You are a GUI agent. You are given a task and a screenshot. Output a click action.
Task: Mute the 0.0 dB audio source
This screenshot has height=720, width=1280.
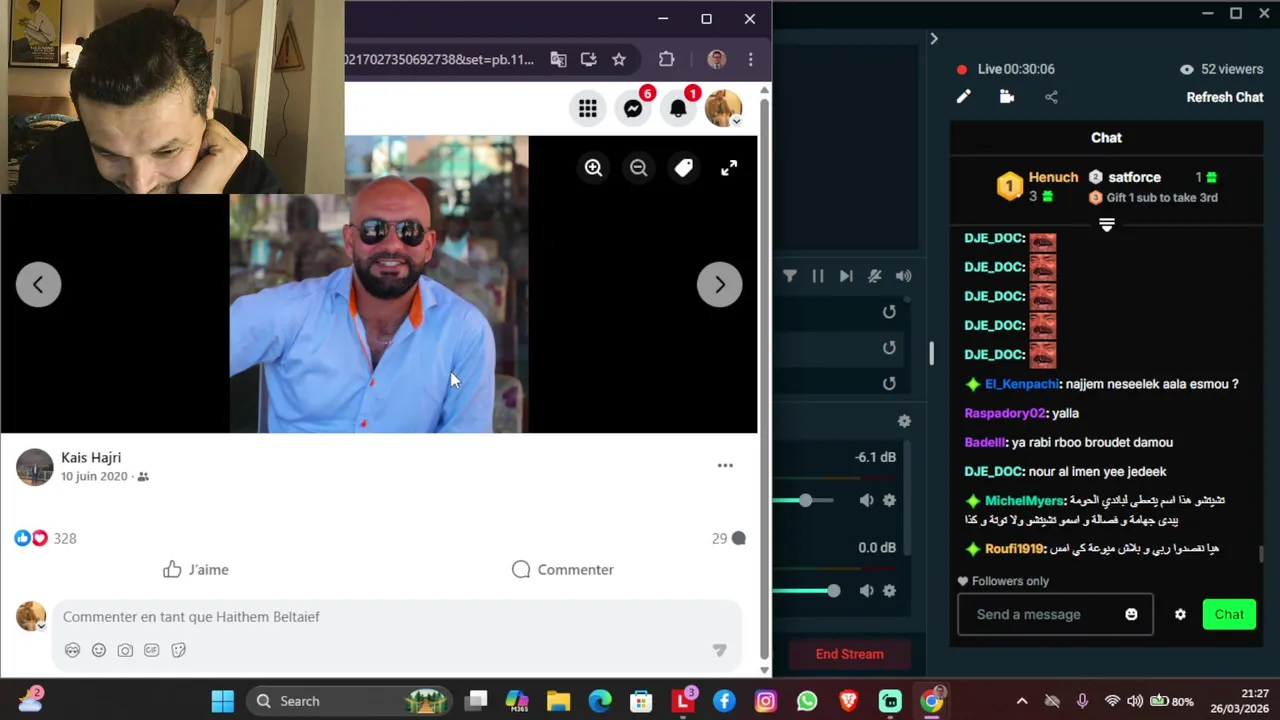coord(866,591)
